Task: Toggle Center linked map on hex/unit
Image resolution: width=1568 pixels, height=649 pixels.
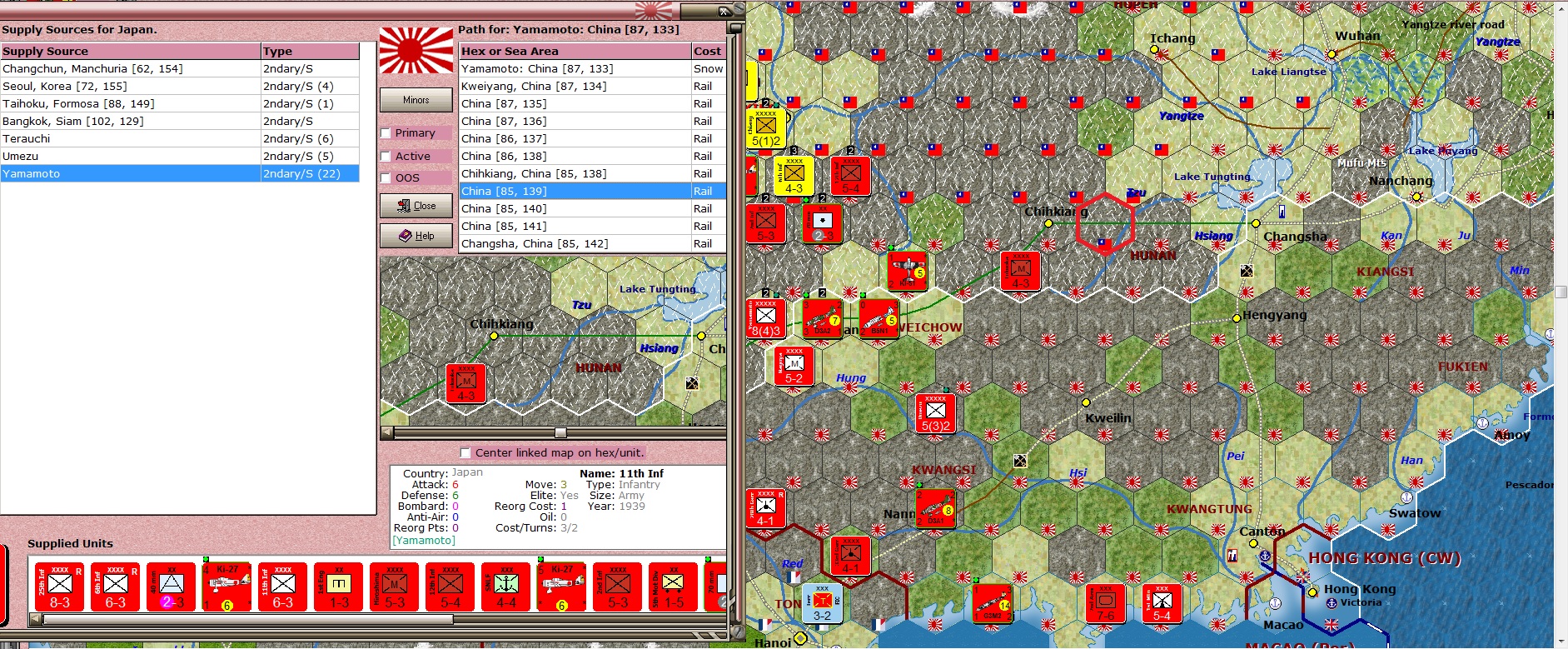Action: 465,453
